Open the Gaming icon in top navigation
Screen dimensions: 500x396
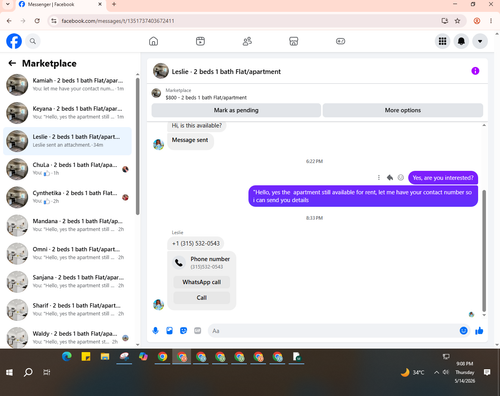coord(340,41)
